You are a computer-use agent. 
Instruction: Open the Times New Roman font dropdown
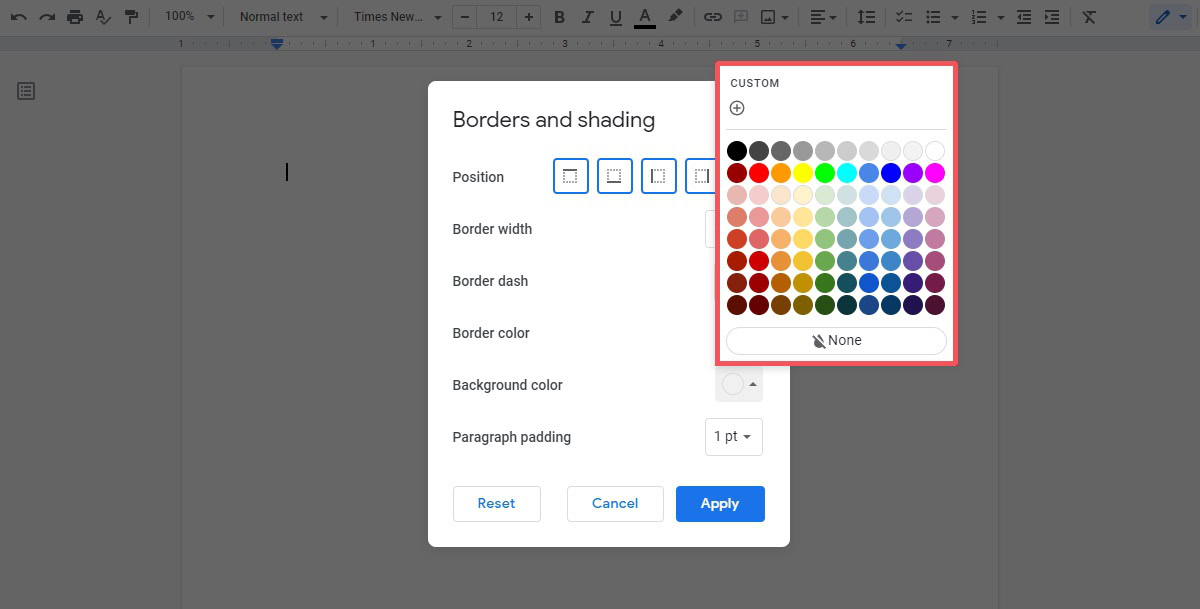397,17
